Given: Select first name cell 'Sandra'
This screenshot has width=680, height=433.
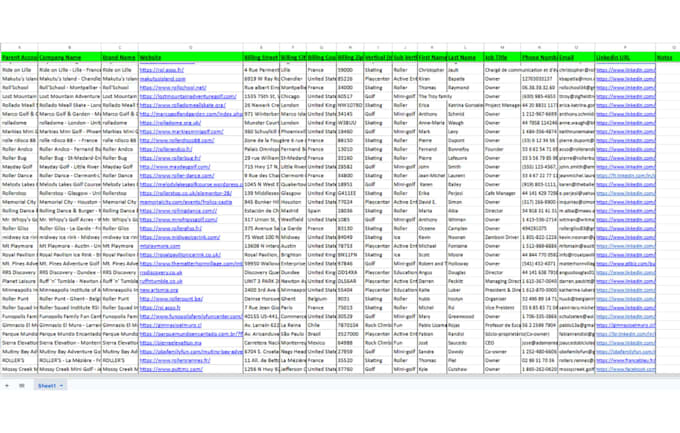Looking at the screenshot, I should [x=432, y=352].
